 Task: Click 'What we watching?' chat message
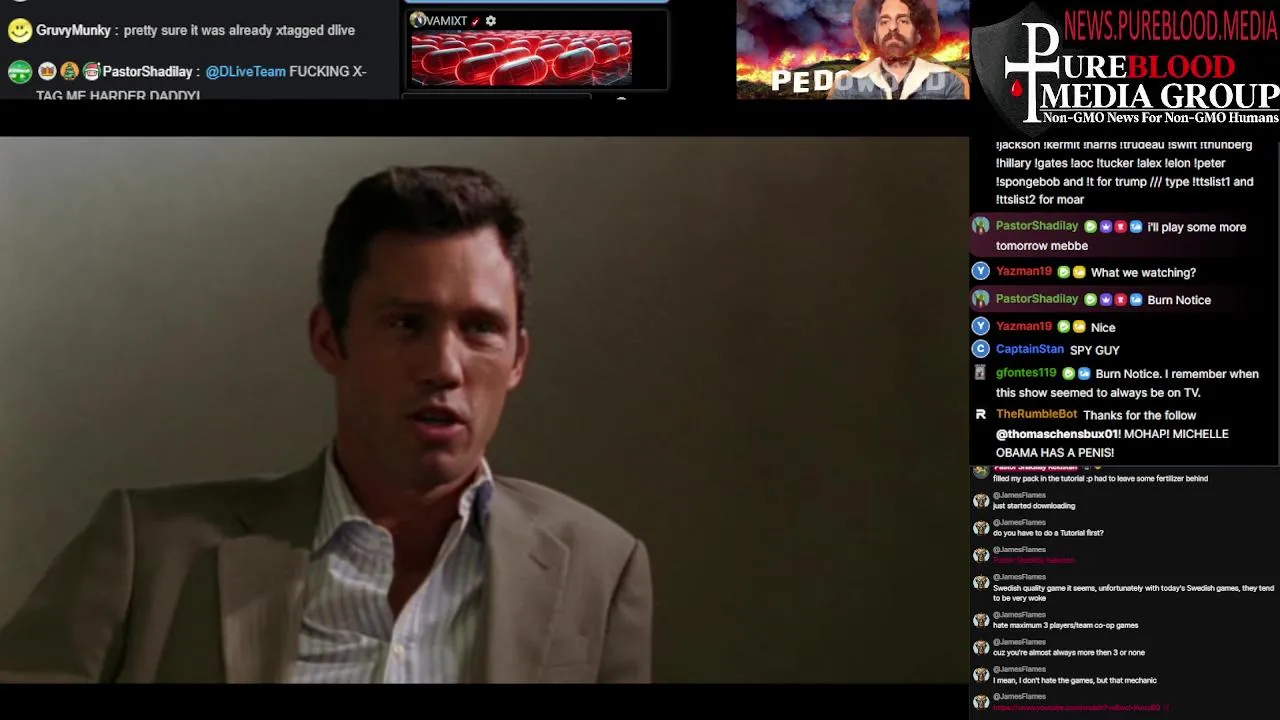[x=1143, y=273]
